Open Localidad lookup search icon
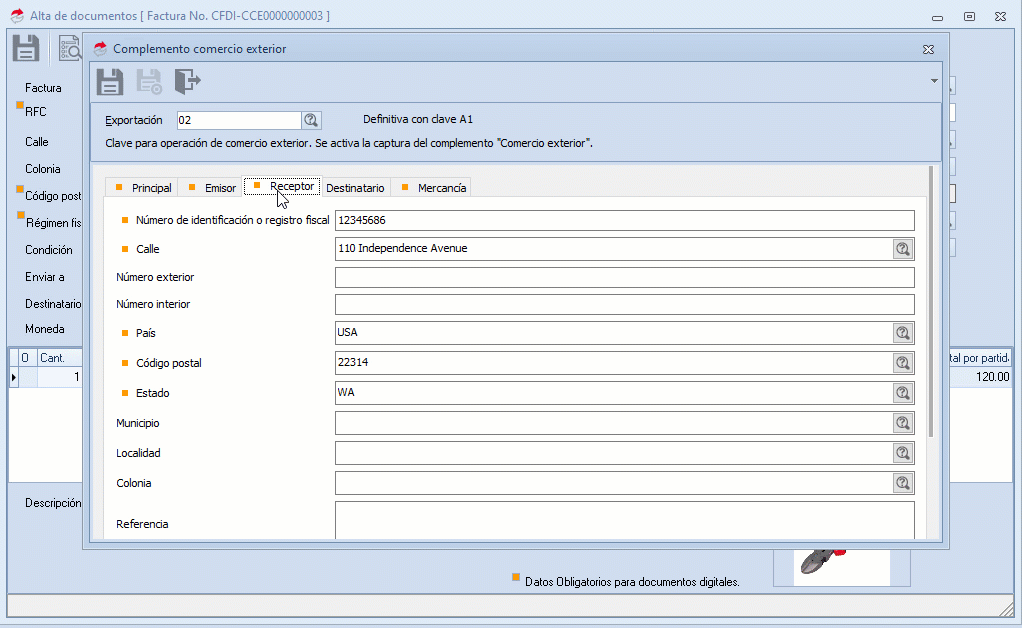 click(903, 453)
